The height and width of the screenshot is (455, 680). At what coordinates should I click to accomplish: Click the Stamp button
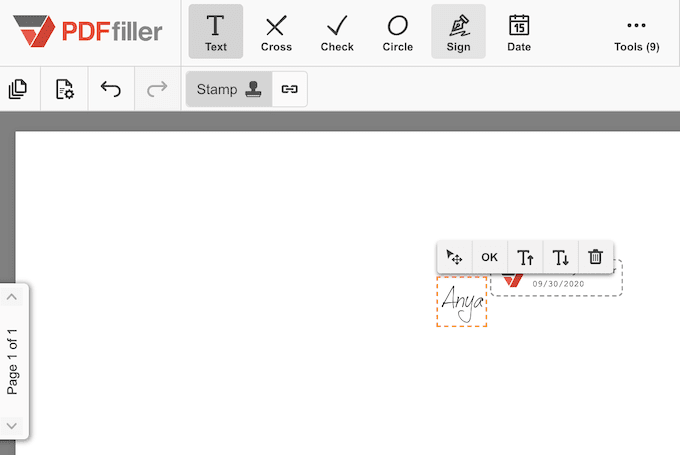click(229, 89)
